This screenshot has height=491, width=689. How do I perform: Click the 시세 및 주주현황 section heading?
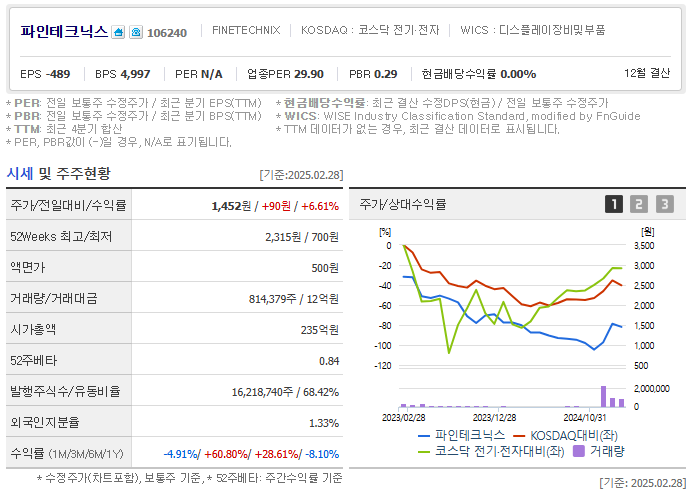coord(58,174)
